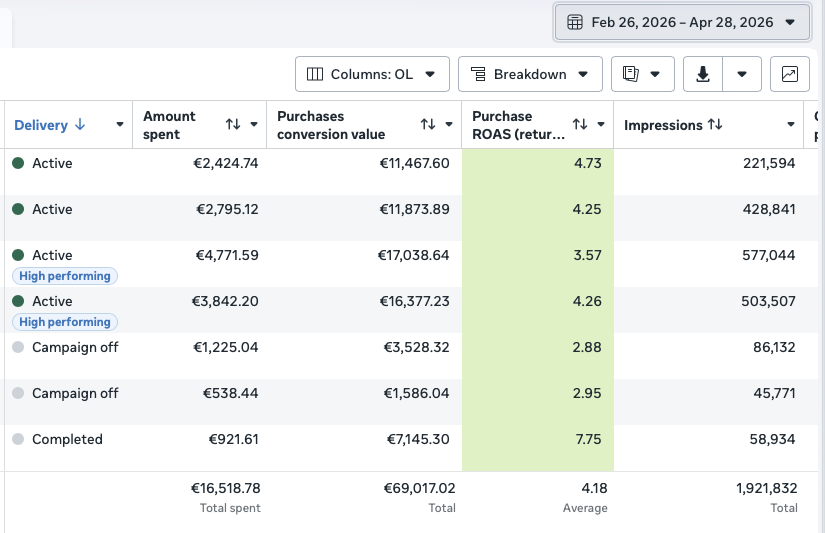The width and height of the screenshot is (825, 533).
Task: Select total conversion value €69,017.02
Action: [419, 488]
